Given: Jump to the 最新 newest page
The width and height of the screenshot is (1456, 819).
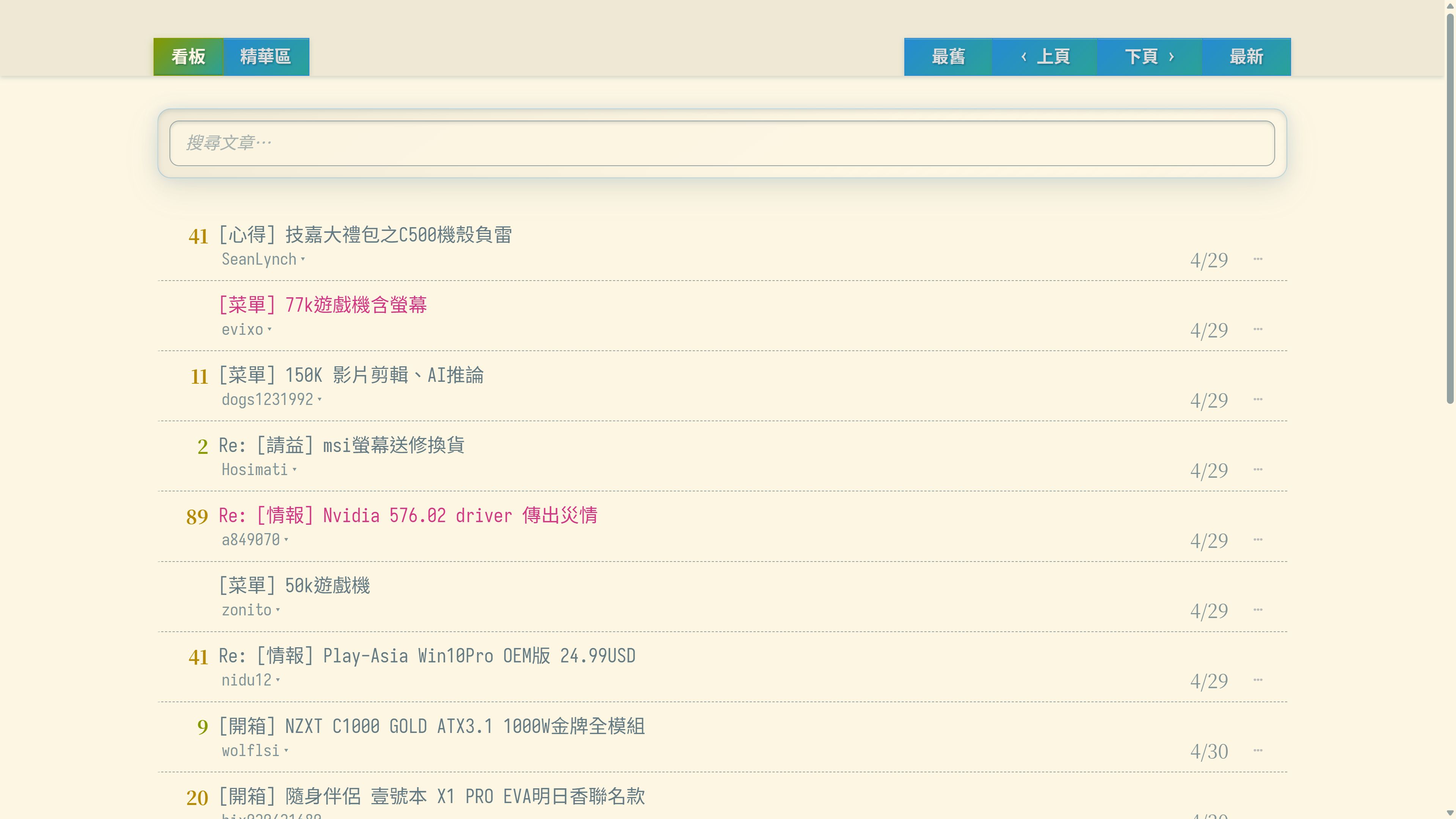Looking at the screenshot, I should click(x=1246, y=56).
